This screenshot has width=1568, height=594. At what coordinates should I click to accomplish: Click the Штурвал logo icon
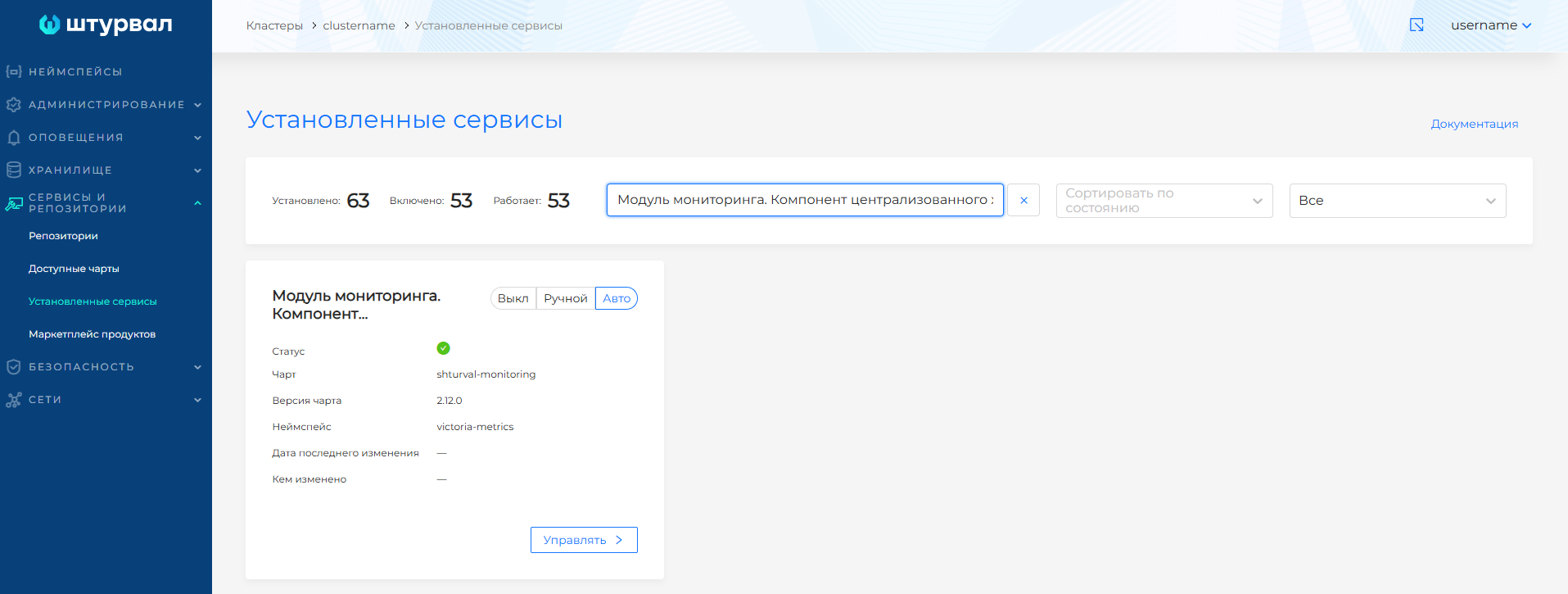50,25
